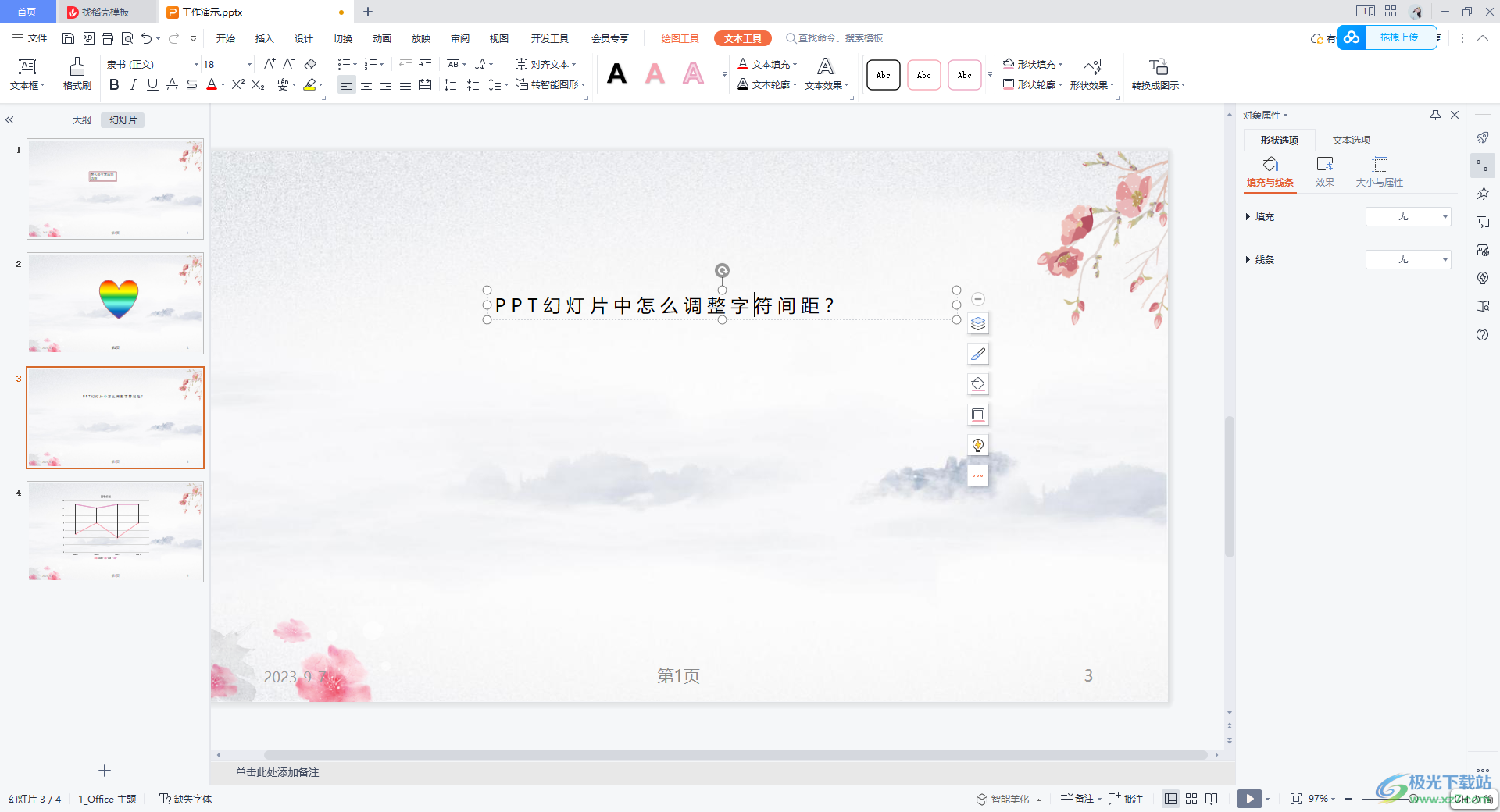Open Convert to Diagram (转换成图示) icon
Viewport: 1500px width, 812px height.
point(1159,74)
